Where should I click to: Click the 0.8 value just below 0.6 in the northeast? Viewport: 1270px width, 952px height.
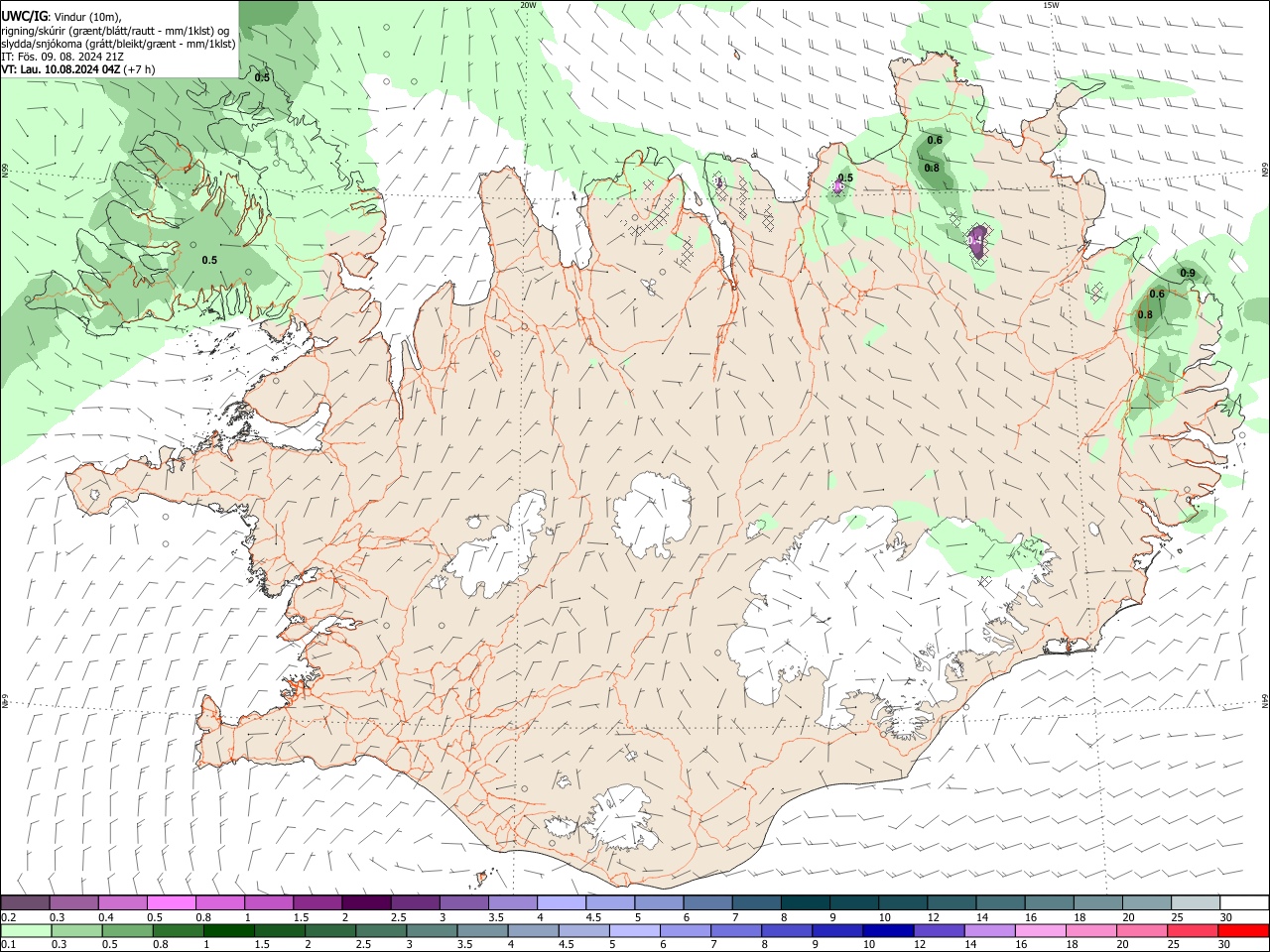point(932,169)
